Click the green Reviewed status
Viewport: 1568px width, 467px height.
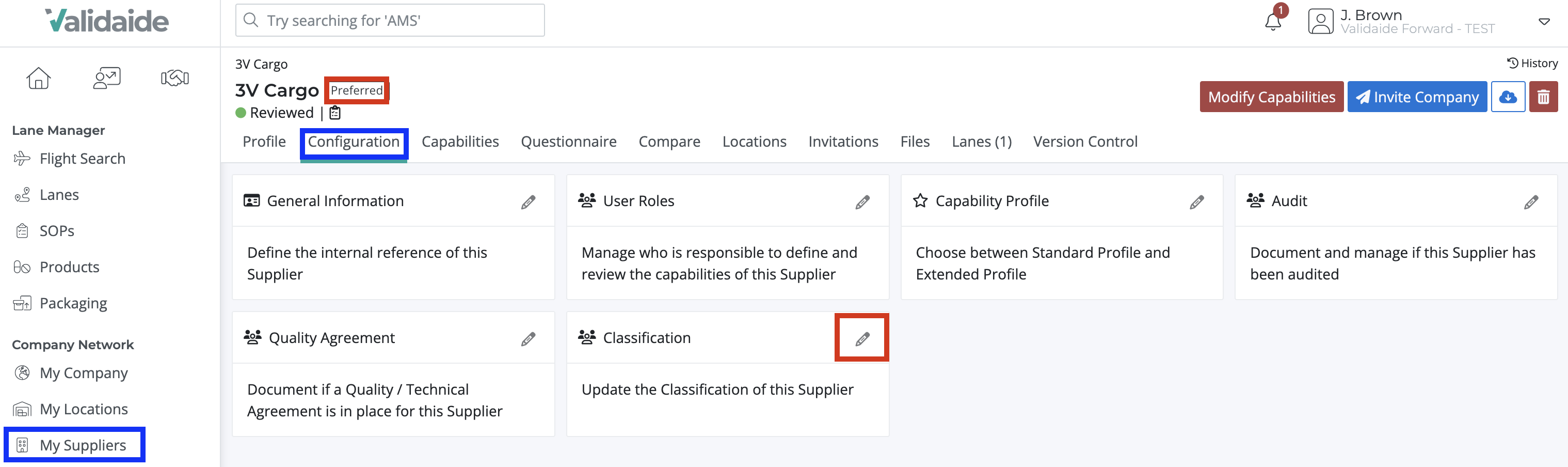(x=275, y=113)
